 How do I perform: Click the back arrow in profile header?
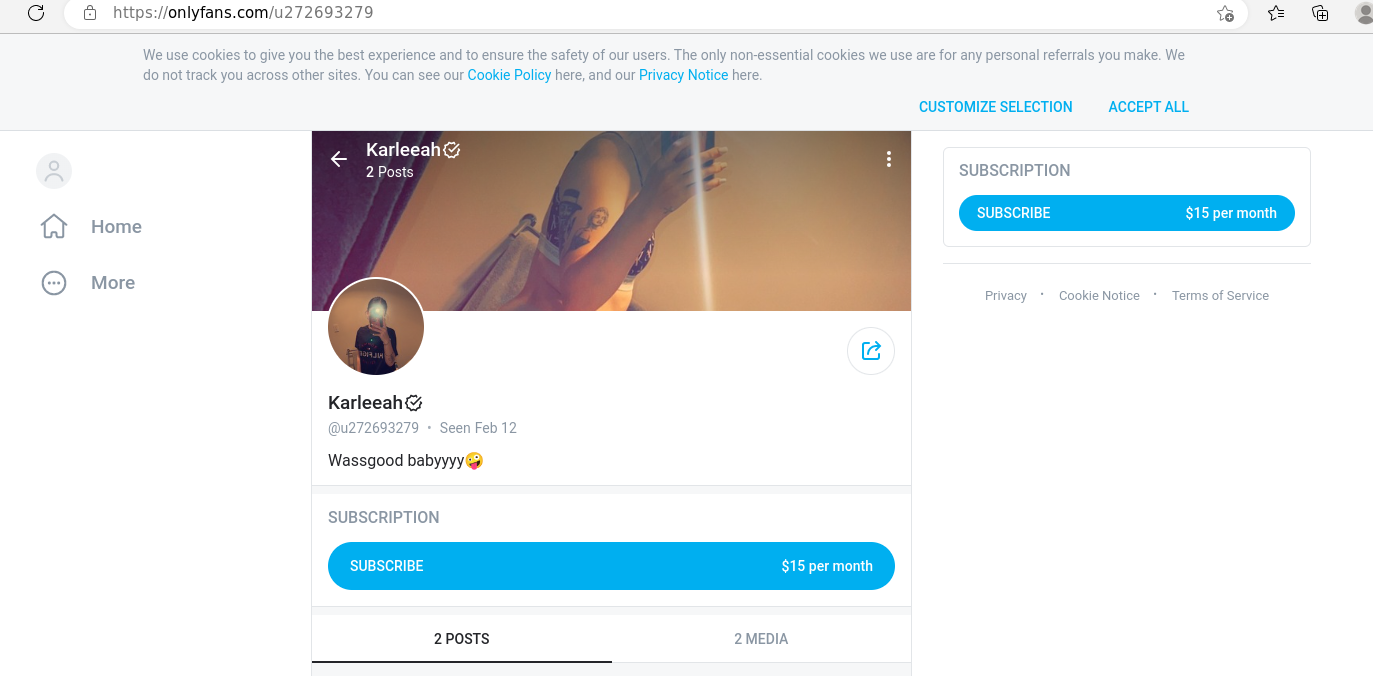[x=339, y=159]
